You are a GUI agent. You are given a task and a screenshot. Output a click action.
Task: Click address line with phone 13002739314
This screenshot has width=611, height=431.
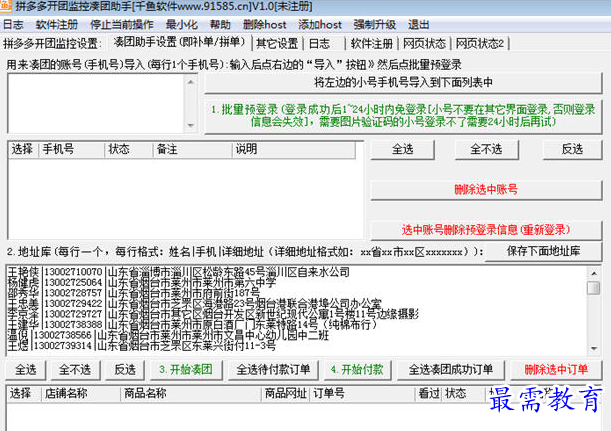142,345
